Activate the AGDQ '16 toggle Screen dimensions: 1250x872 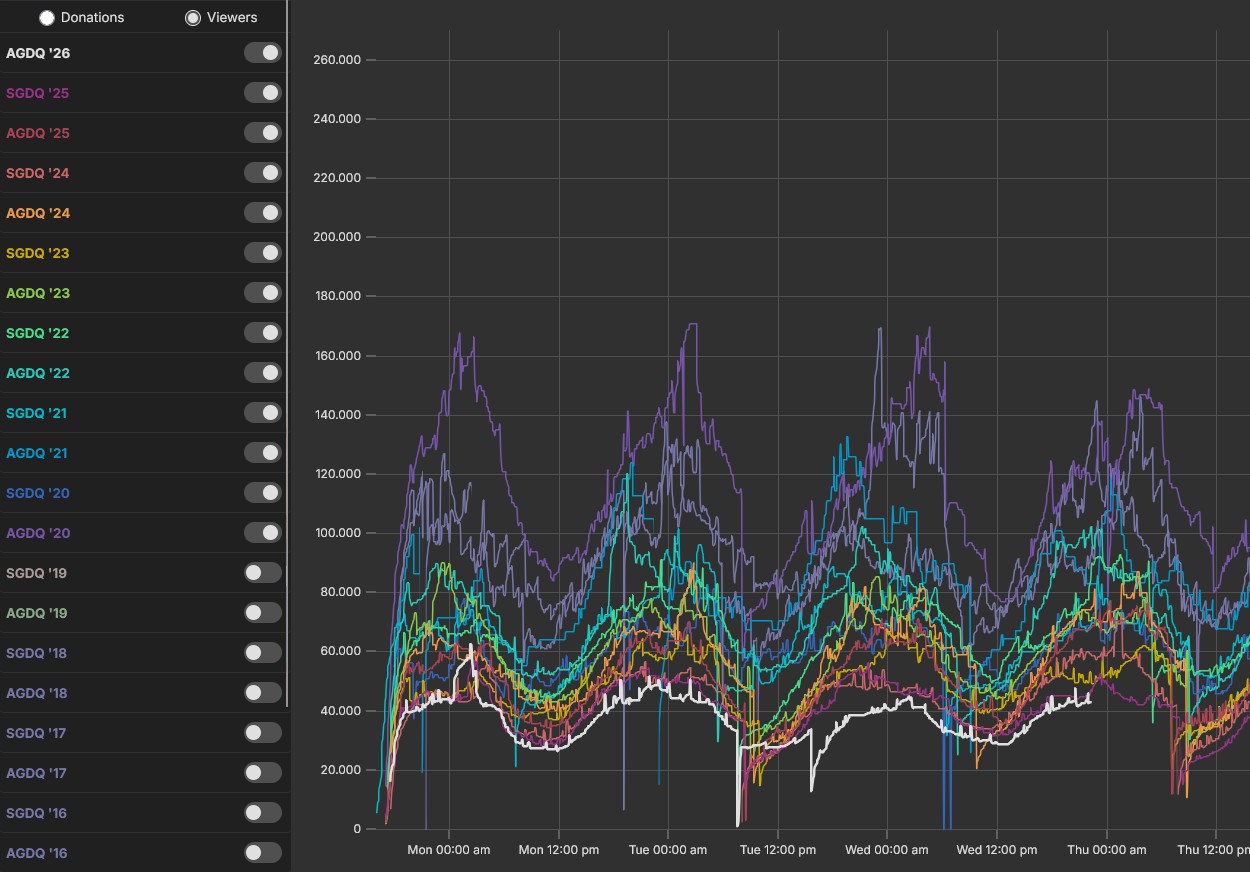[263, 853]
